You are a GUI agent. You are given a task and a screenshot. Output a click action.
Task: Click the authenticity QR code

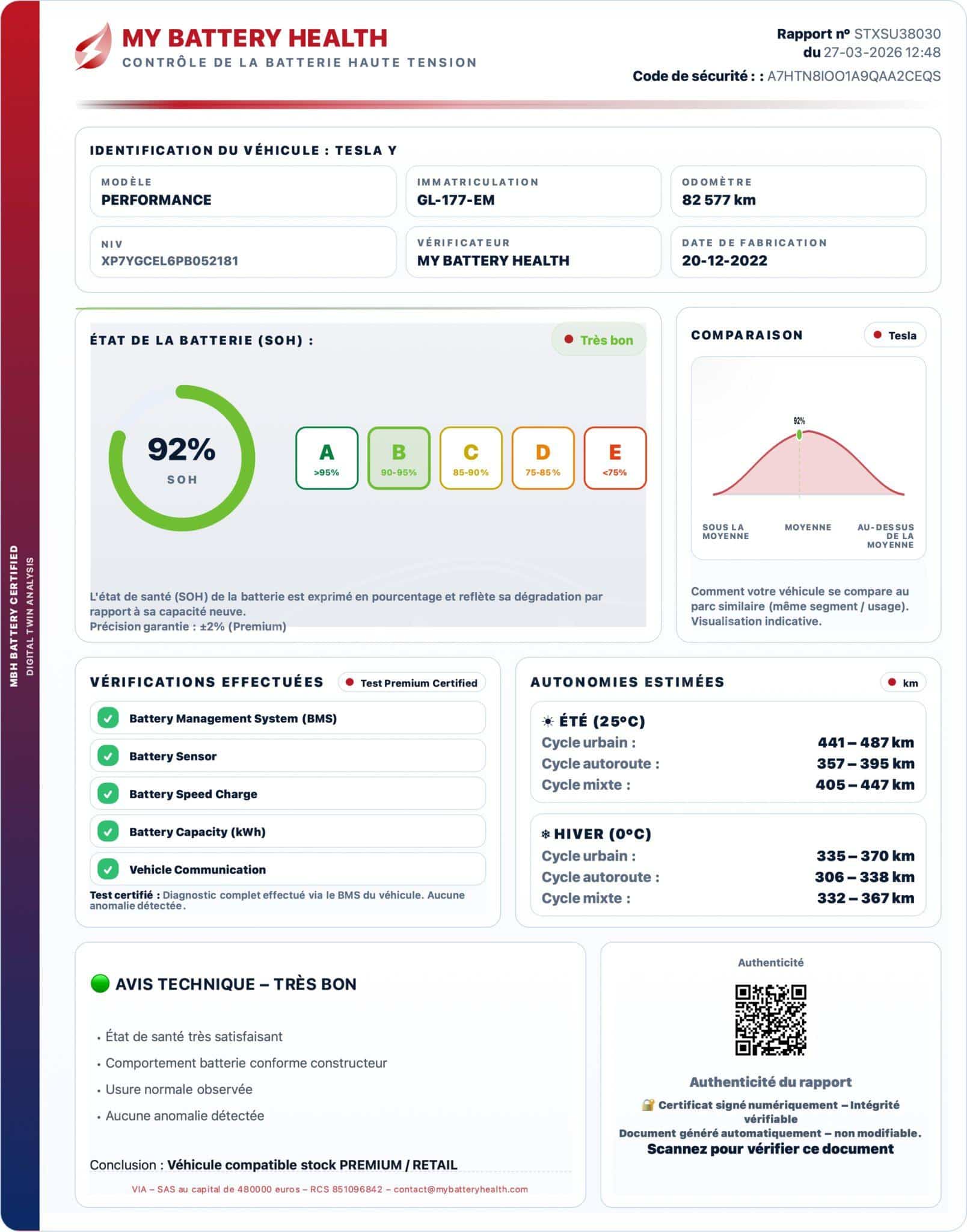click(x=770, y=1020)
